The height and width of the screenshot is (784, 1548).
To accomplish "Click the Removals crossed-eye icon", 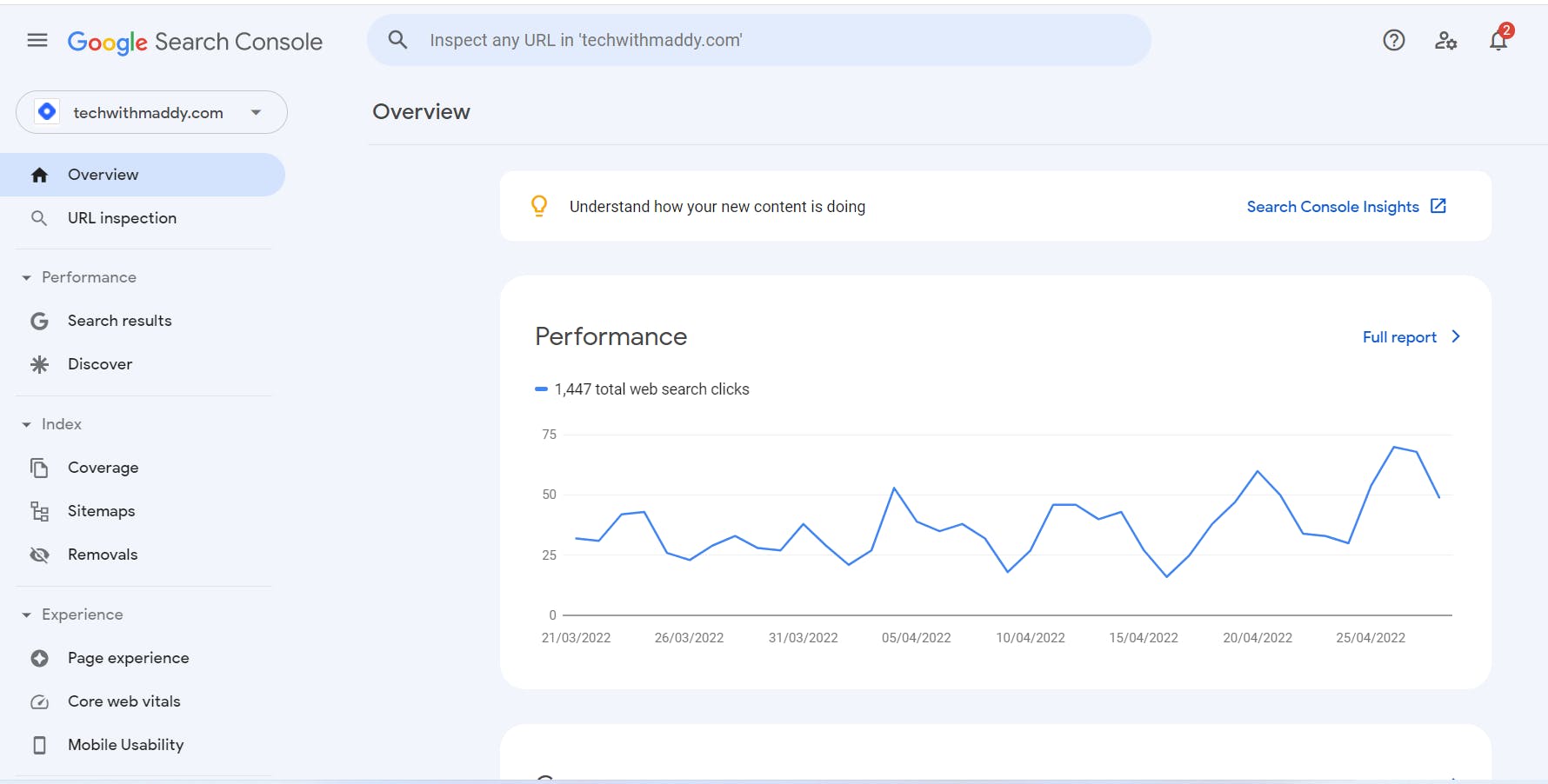I will click(39, 555).
